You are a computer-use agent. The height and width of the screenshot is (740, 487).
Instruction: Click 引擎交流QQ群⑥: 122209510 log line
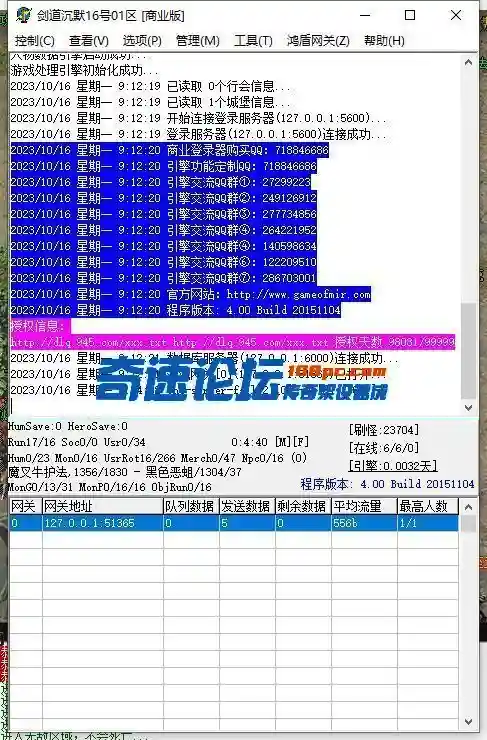(x=164, y=262)
